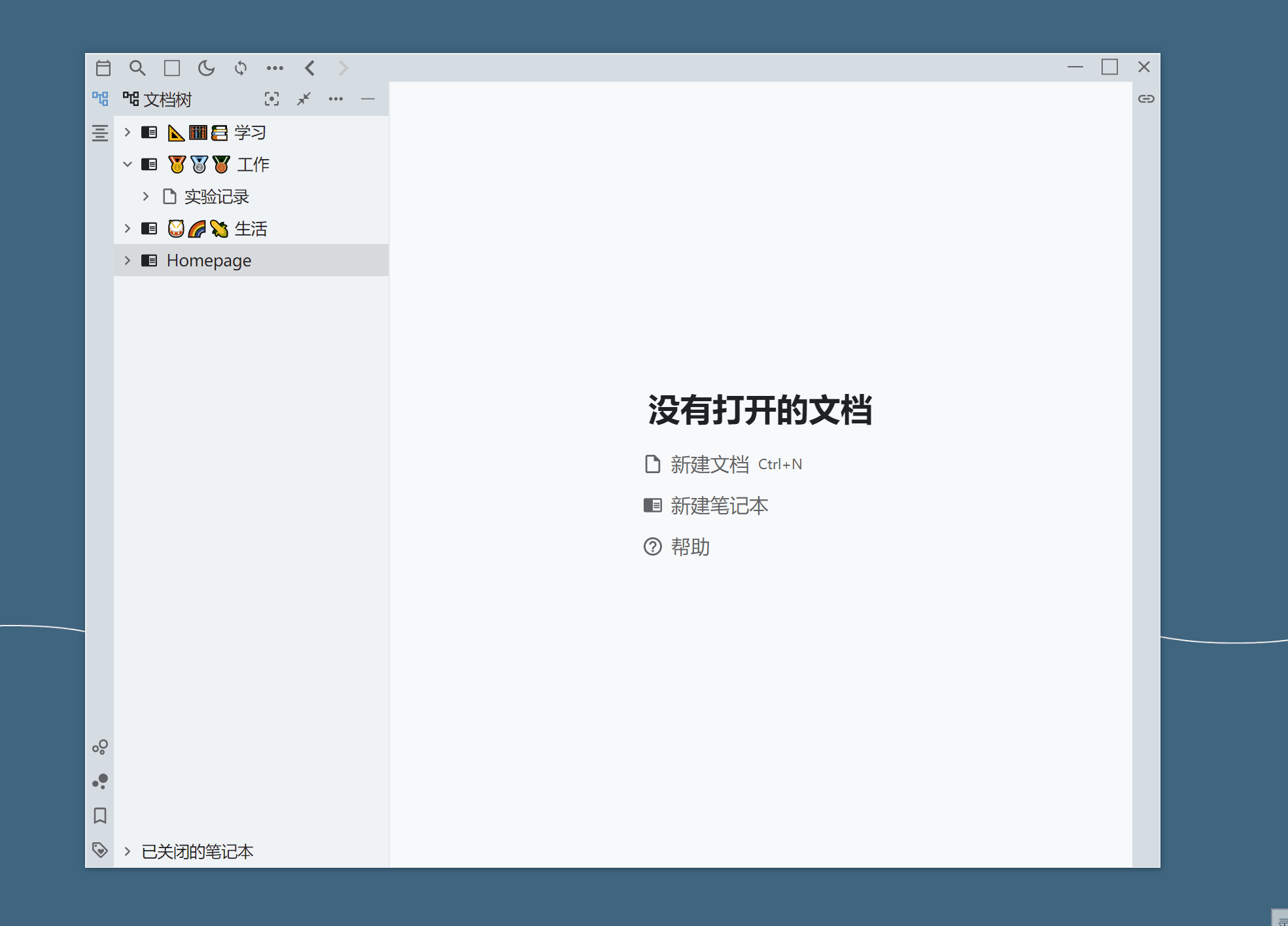Open the global graph icon in sidebar
The width and height of the screenshot is (1288, 926).
point(100,781)
